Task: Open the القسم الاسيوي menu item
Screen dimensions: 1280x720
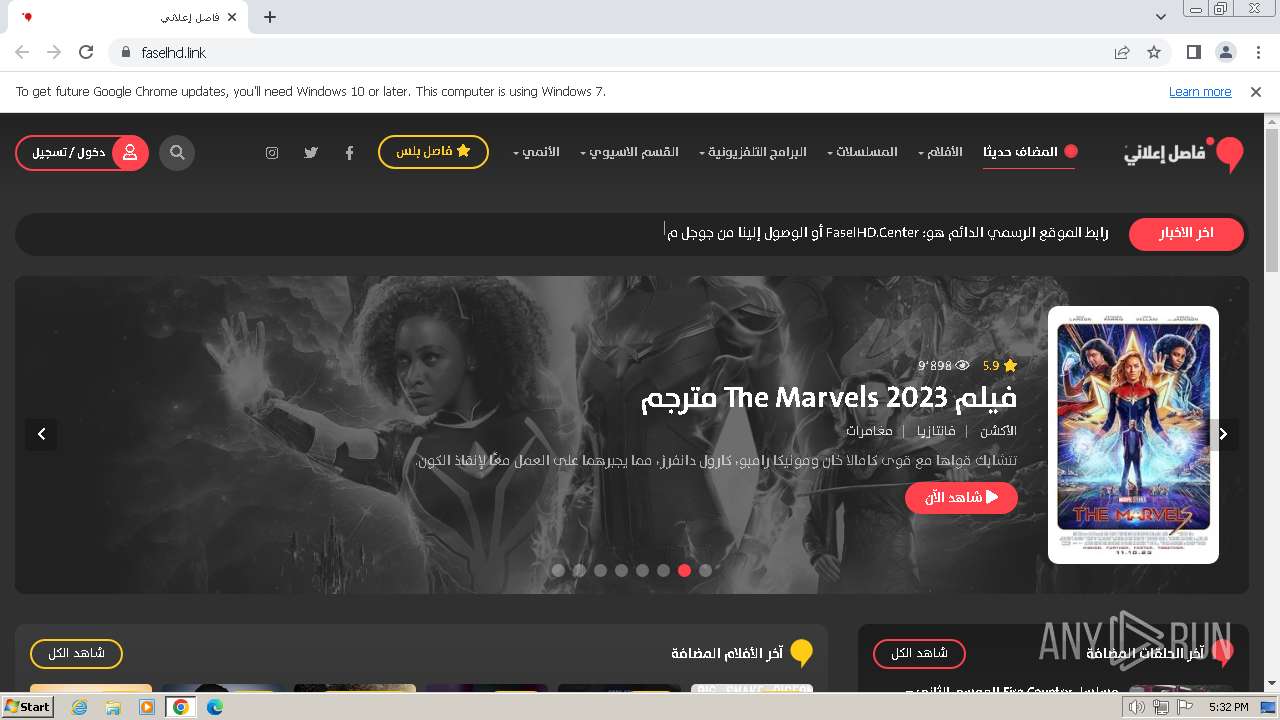Action: (629, 152)
